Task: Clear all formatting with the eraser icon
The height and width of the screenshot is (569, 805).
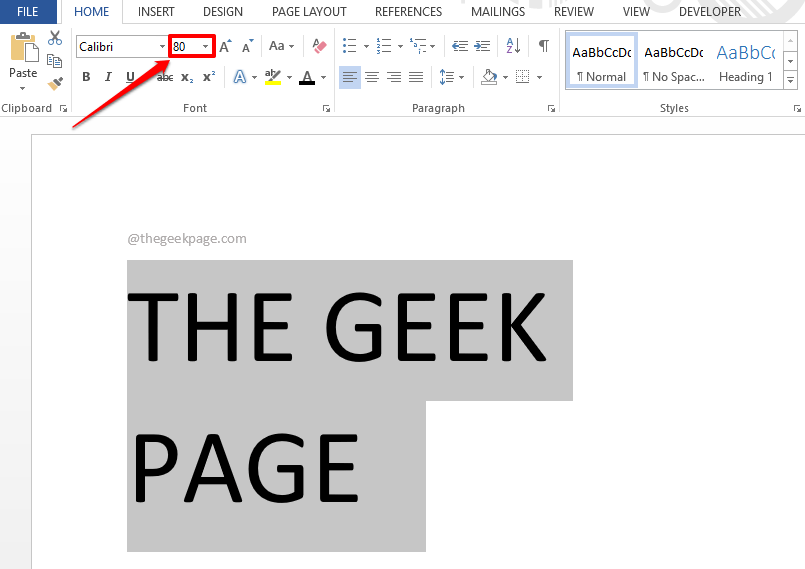Action: 319,47
